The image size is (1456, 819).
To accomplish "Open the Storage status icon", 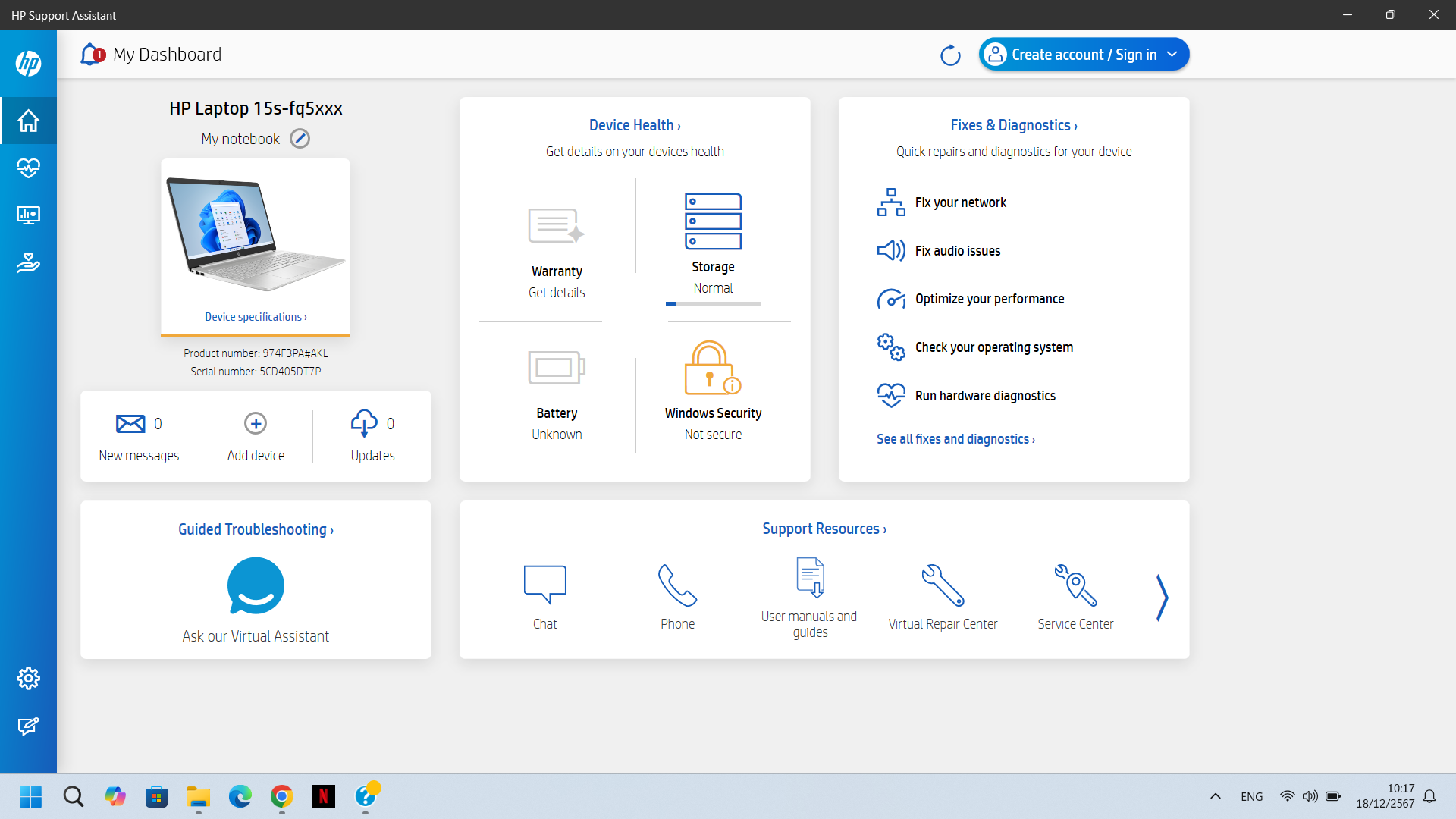I will [x=713, y=221].
